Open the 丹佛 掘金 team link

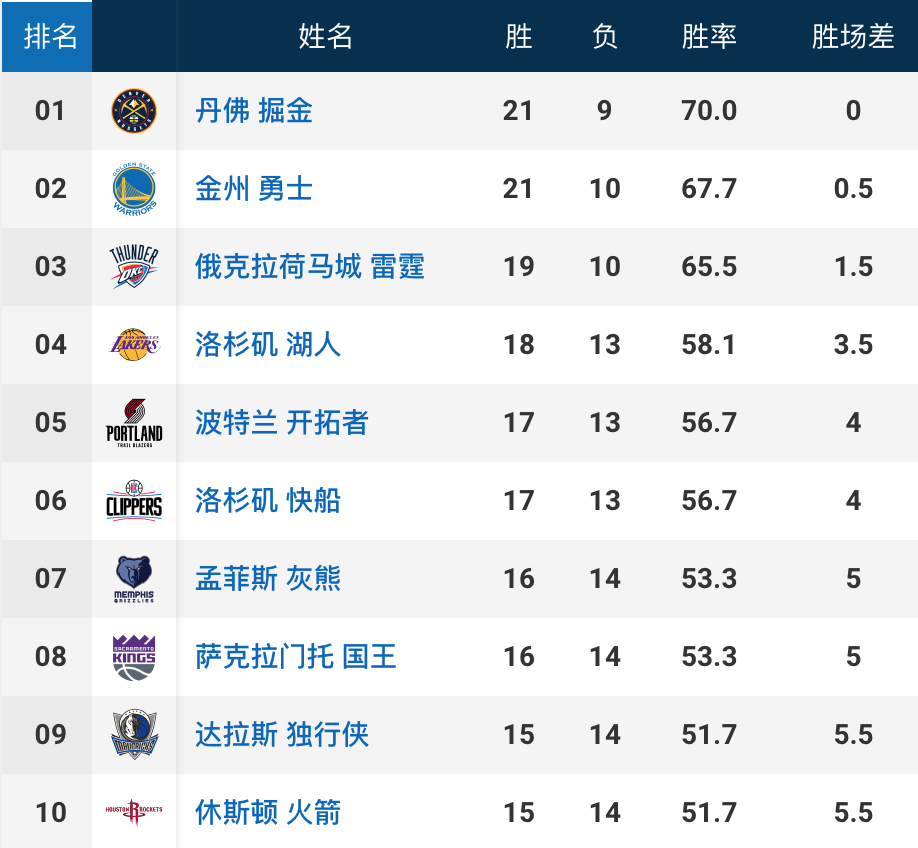tap(254, 110)
